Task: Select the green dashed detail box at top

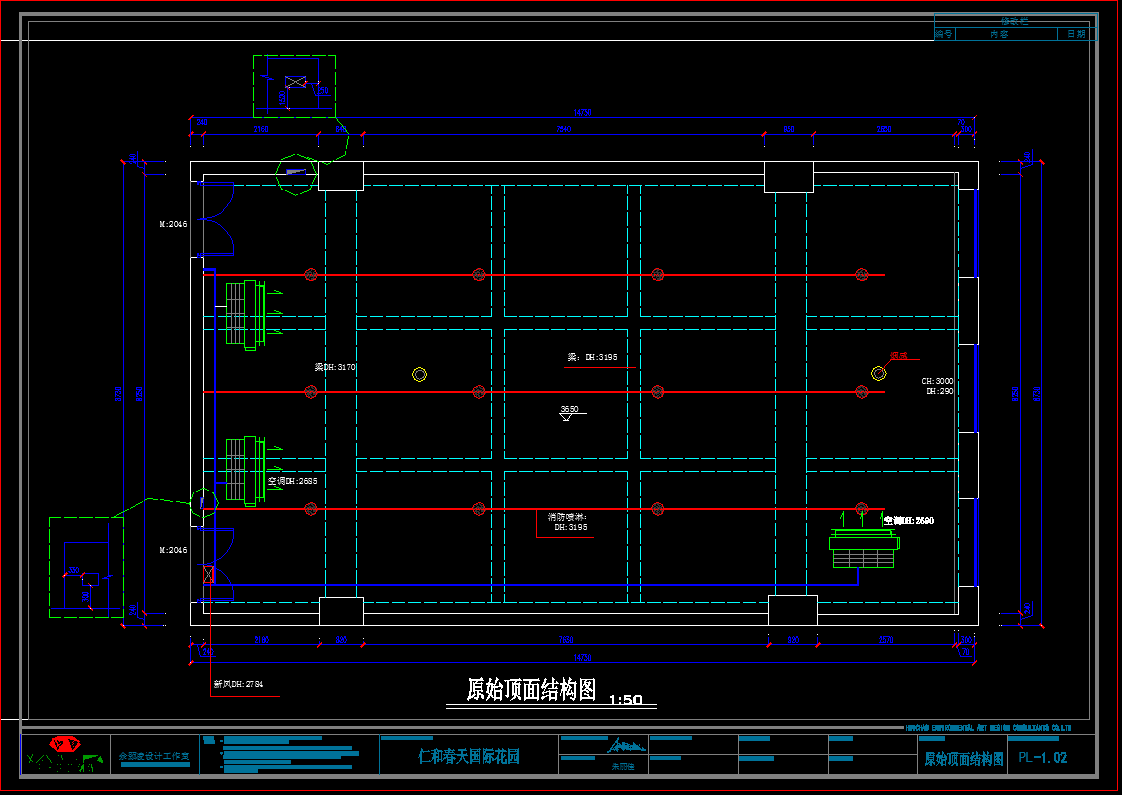Action: (x=295, y=87)
